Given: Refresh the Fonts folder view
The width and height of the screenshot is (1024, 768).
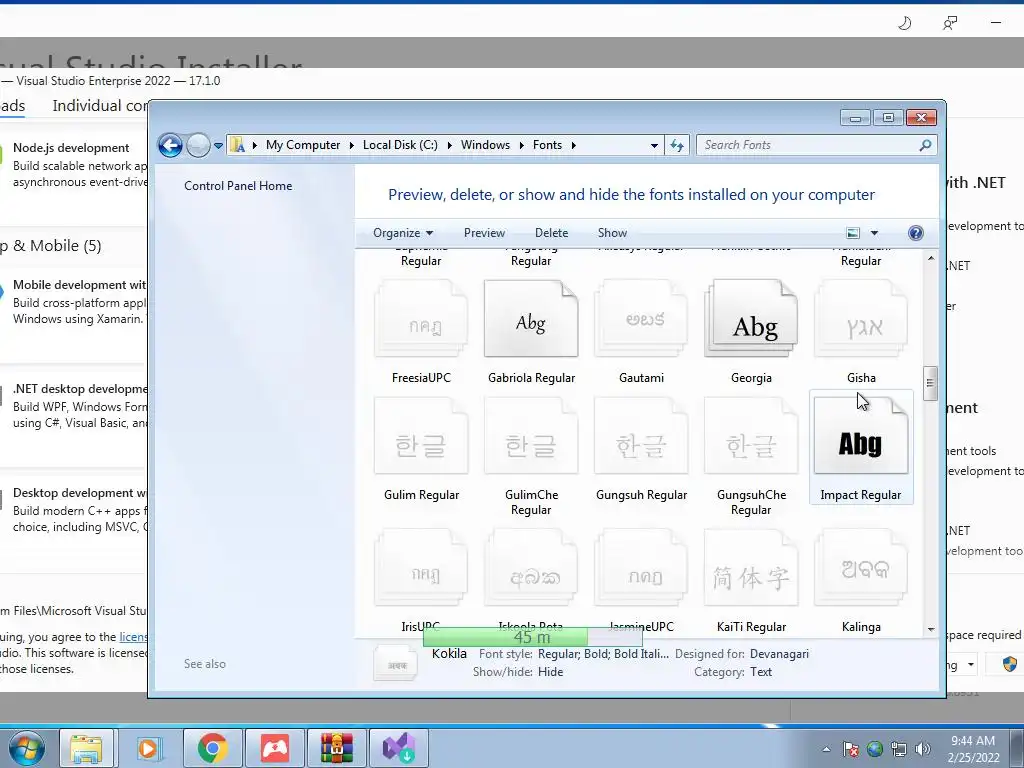Looking at the screenshot, I should 677,145.
